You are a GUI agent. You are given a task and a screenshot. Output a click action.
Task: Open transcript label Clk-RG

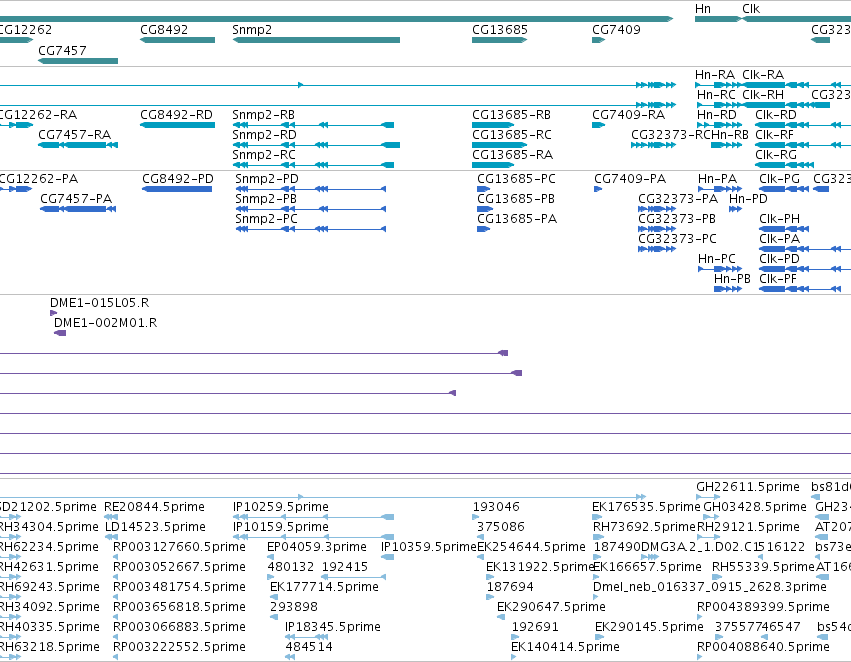[x=776, y=155]
